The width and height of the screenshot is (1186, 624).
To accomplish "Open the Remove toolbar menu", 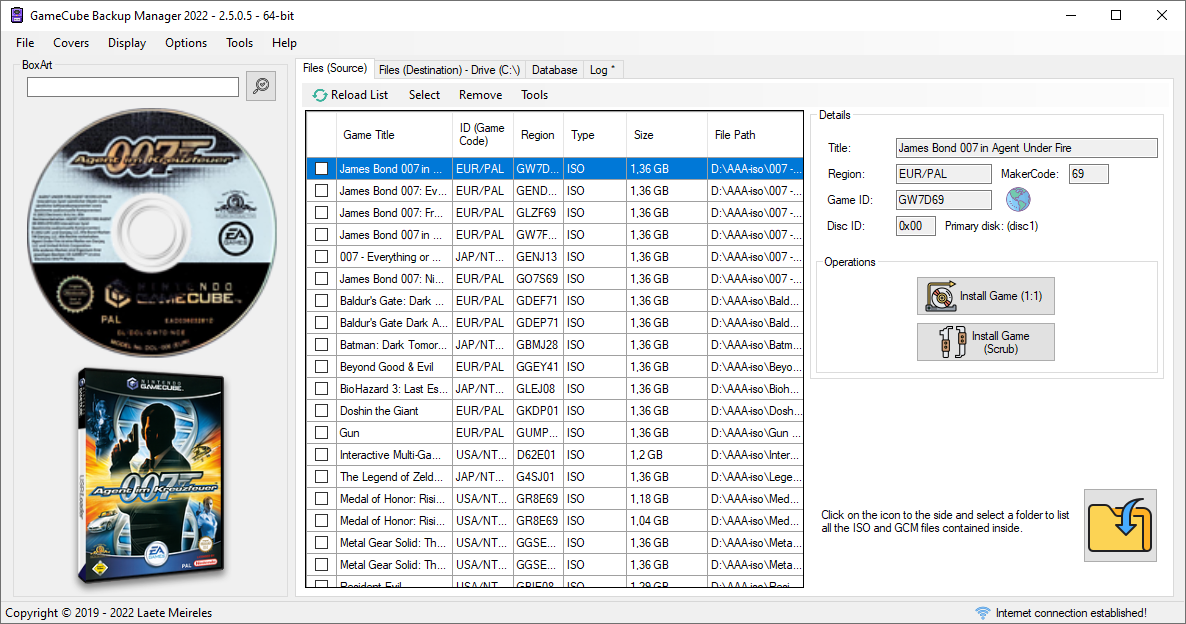I will pos(480,95).
